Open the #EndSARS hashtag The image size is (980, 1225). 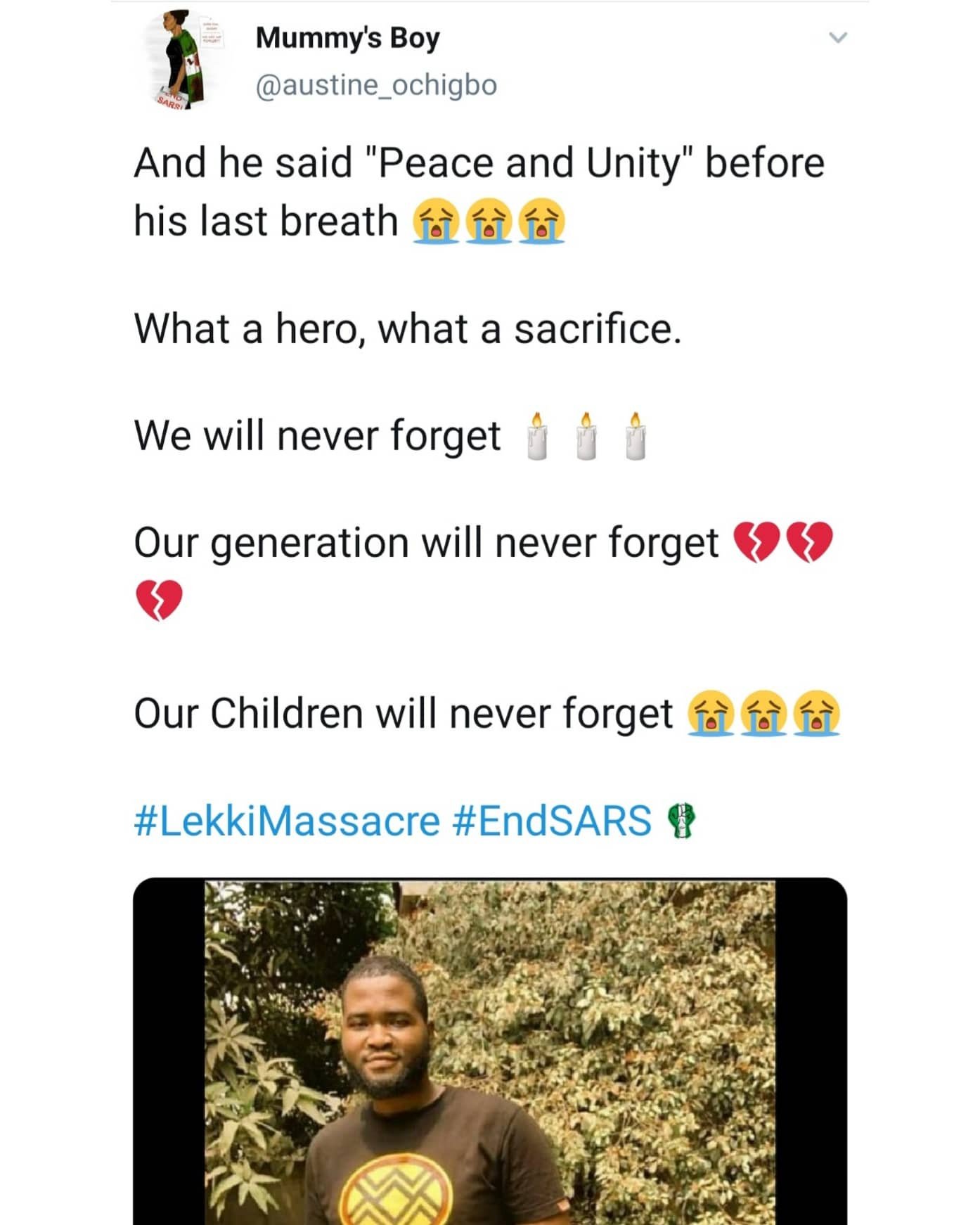click(553, 821)
